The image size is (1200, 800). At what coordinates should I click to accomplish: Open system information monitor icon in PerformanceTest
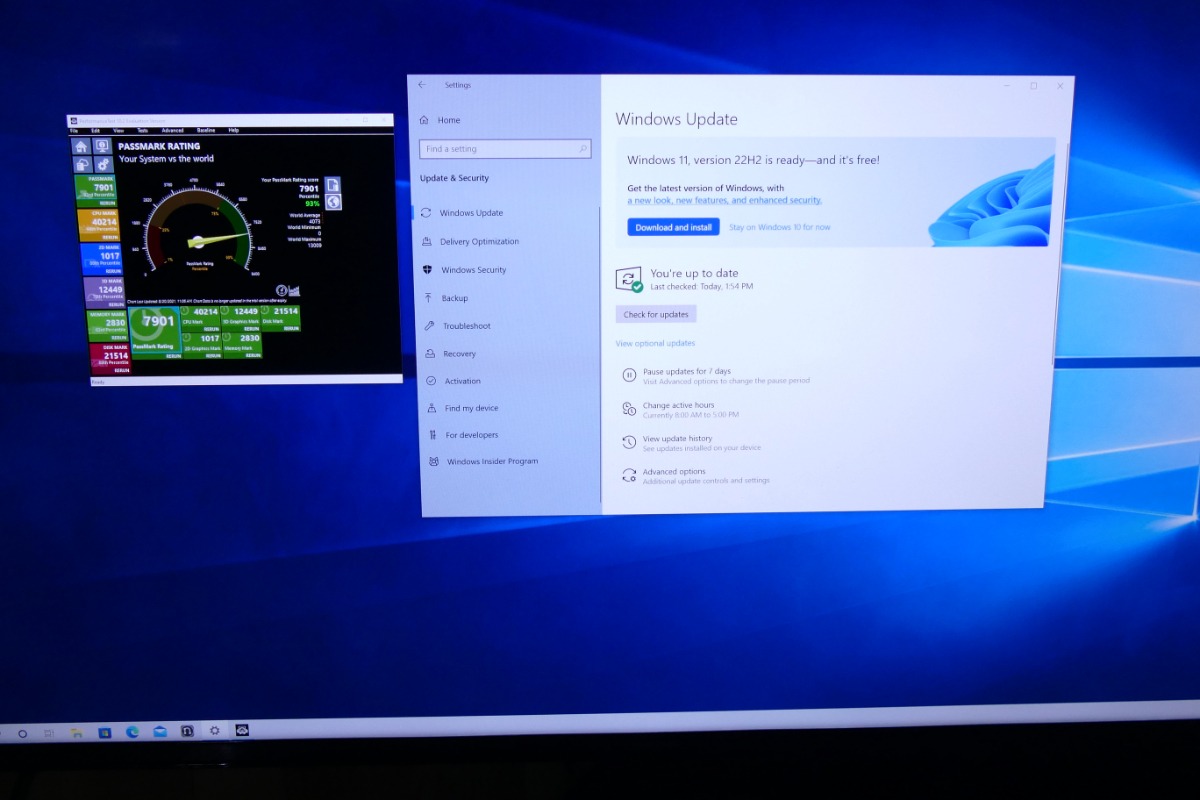(103, 146)
